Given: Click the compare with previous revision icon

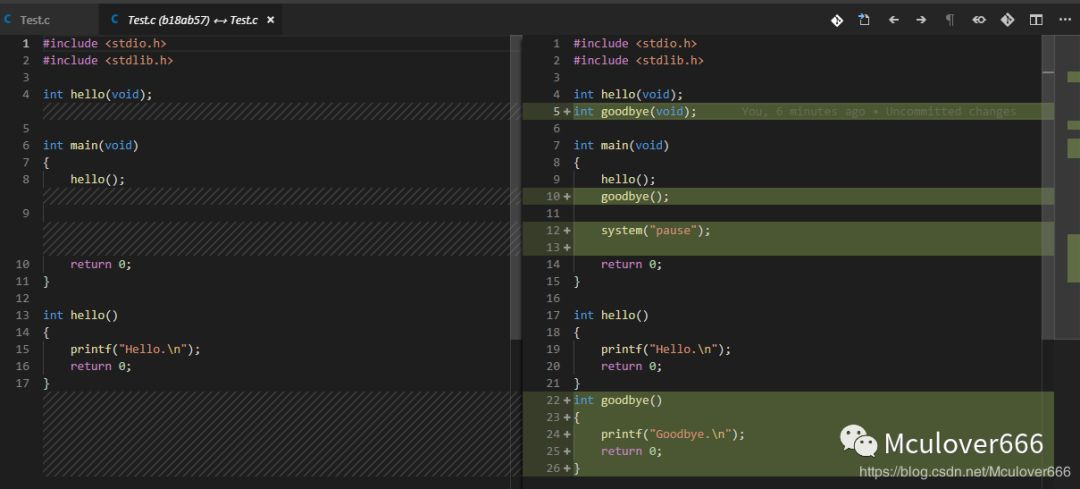Looking at the screenshot, I should (x=979, y=19).
